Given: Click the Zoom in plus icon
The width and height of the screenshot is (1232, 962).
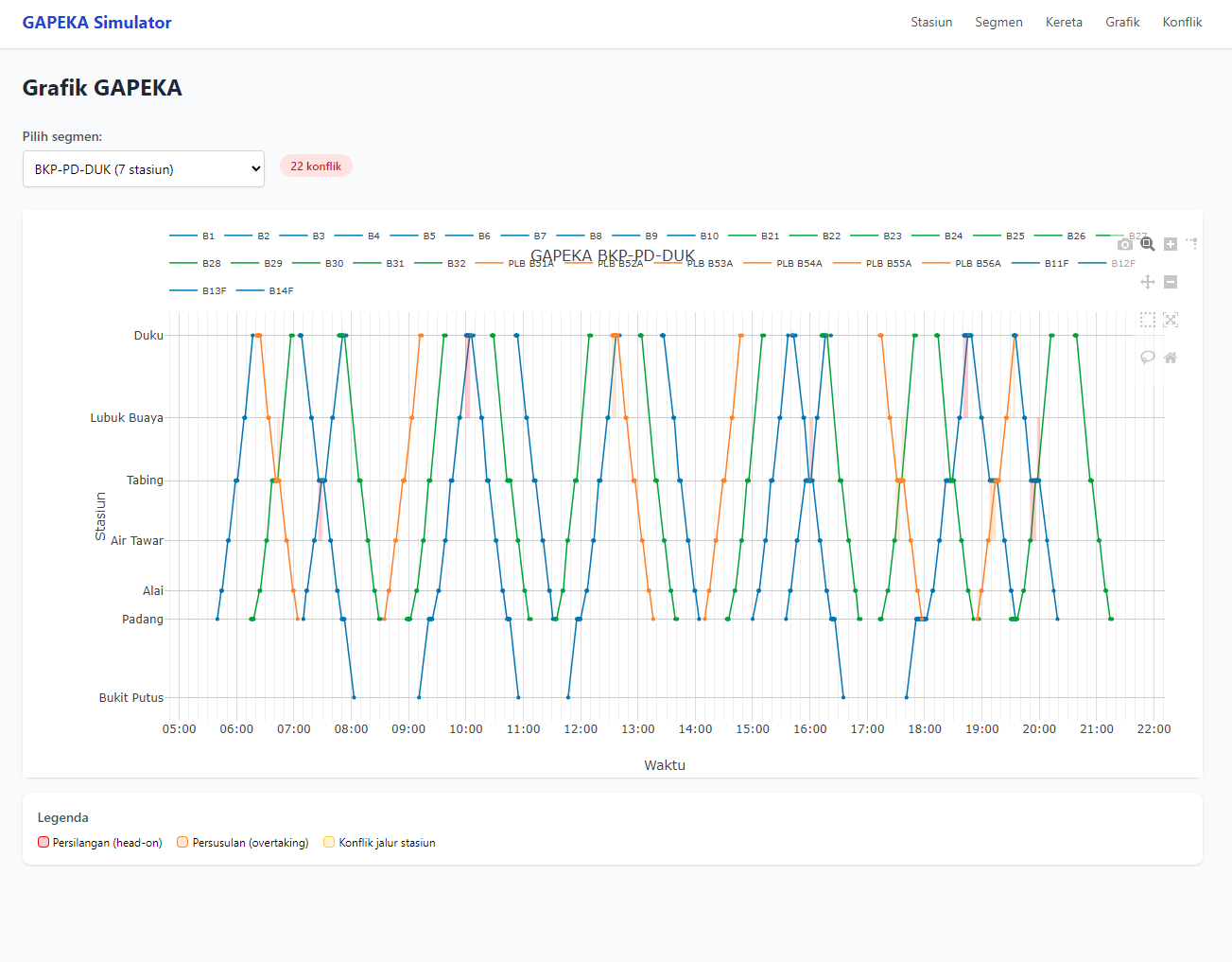Looking at the screenshot, I should (1171, 244).
